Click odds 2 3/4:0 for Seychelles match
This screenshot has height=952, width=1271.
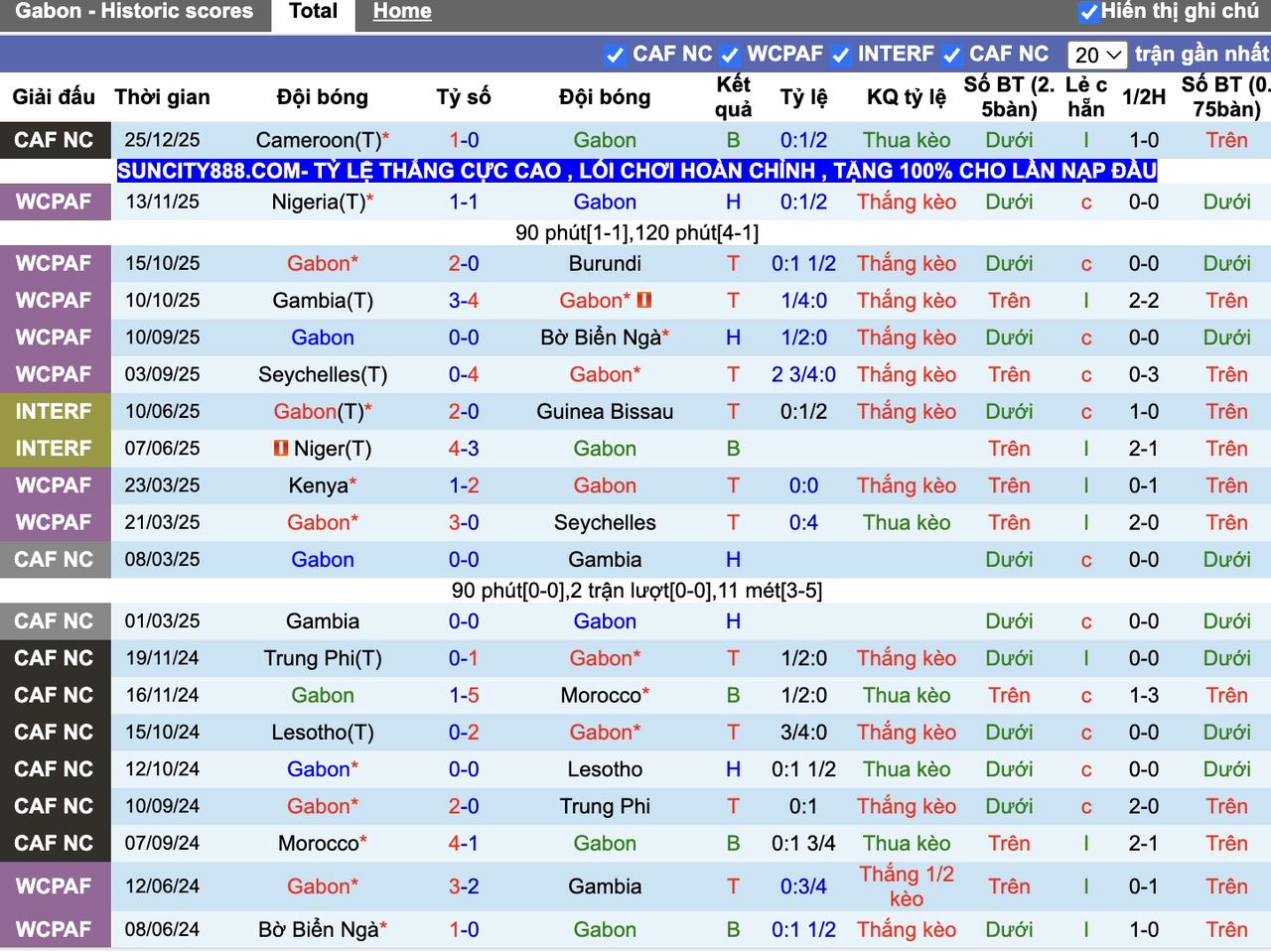803,374
